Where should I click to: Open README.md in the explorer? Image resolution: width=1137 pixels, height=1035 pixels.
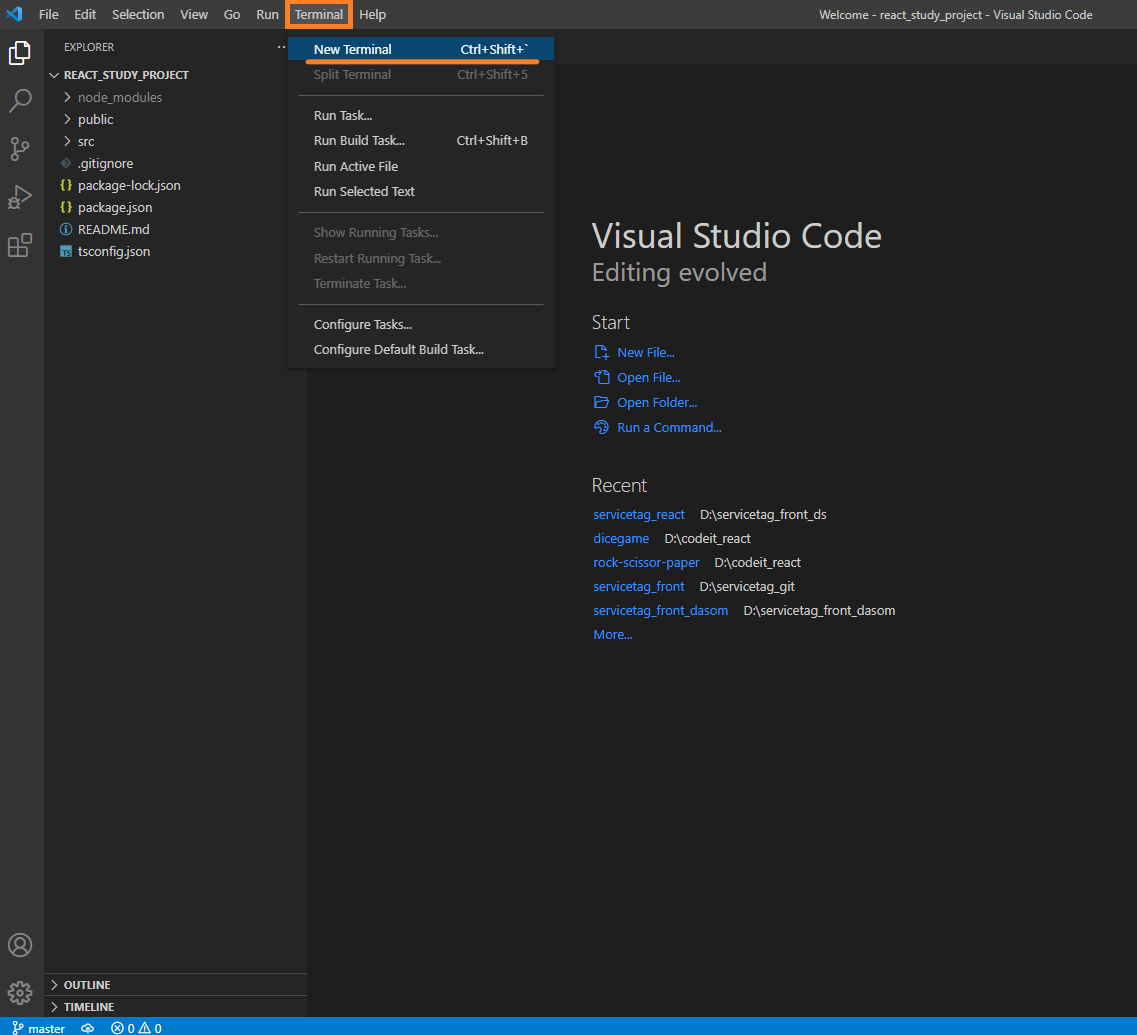[x=175, y=229]
